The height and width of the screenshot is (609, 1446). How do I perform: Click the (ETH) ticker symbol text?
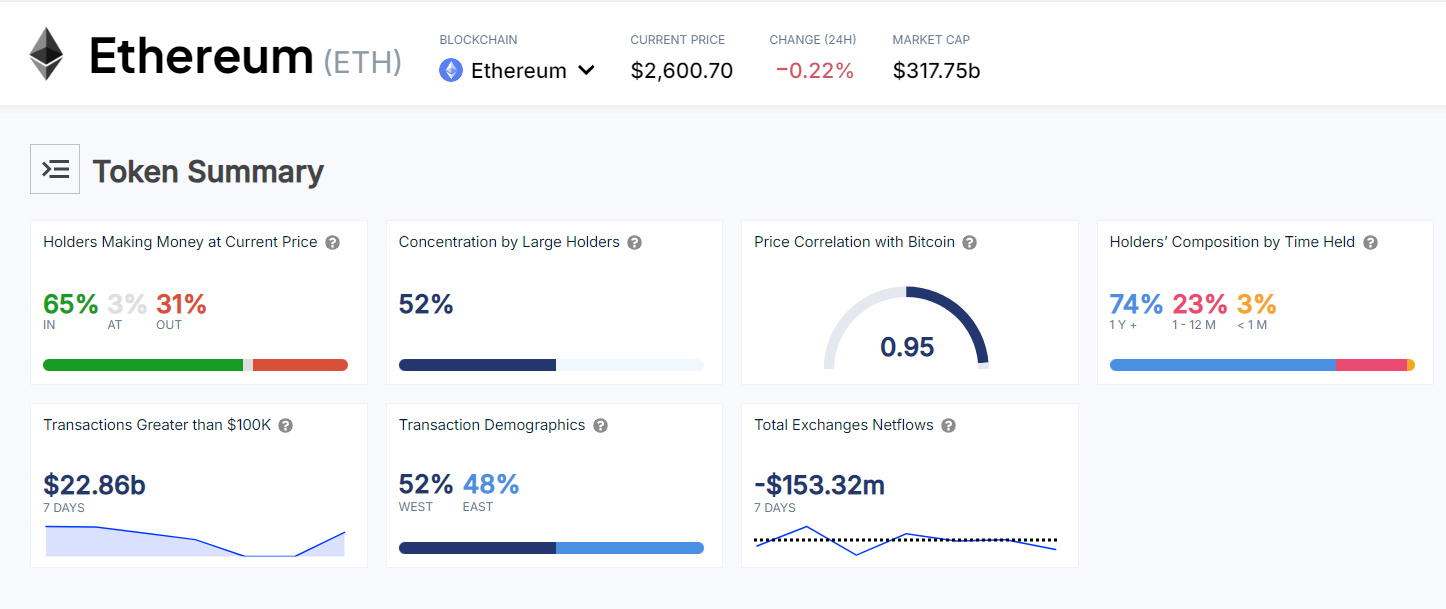pyautogui.click(x=362, y=62)
